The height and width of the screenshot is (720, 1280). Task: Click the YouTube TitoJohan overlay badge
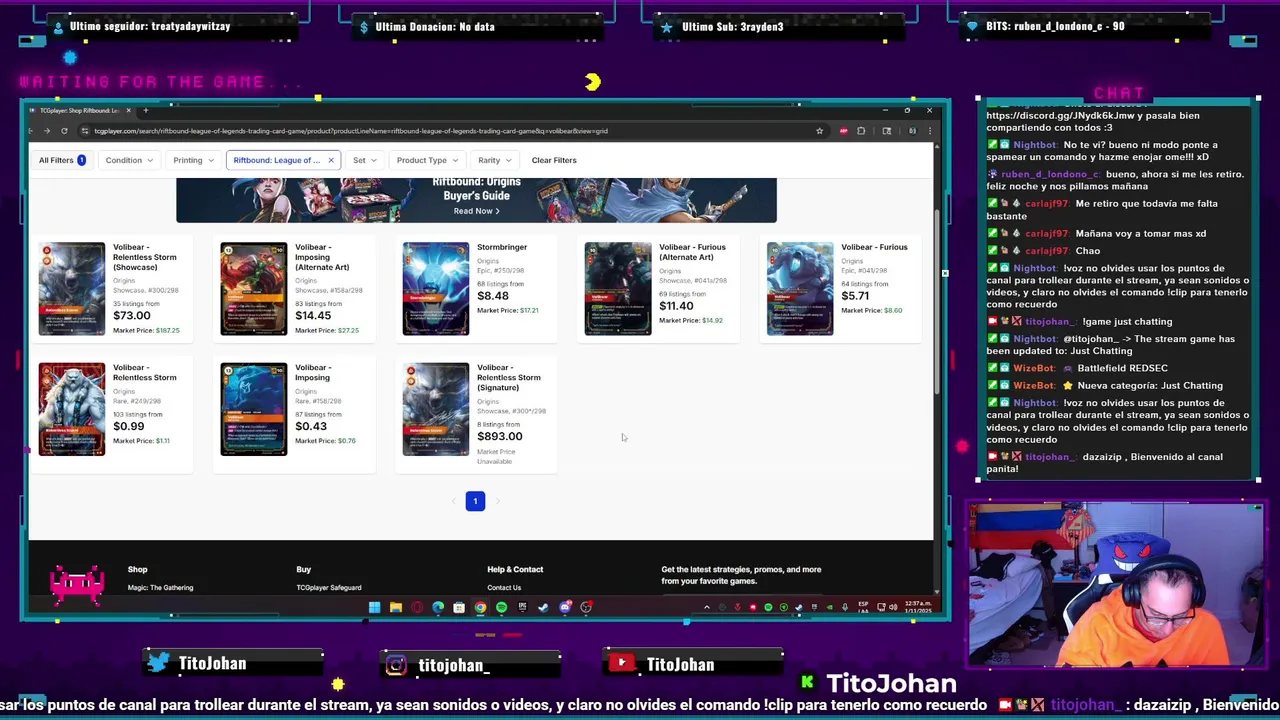click(x=693, y=664)
